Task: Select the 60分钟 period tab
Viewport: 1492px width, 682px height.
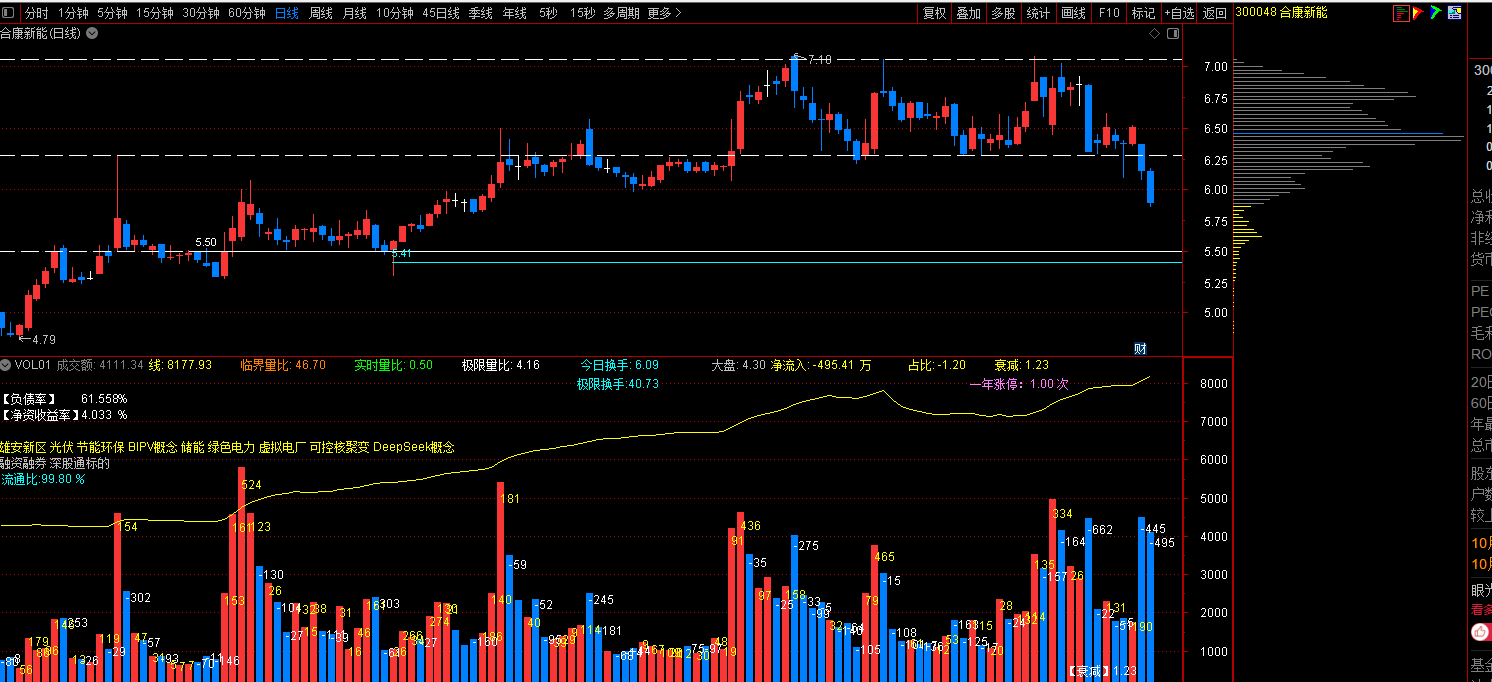Action: coord(247,13)
